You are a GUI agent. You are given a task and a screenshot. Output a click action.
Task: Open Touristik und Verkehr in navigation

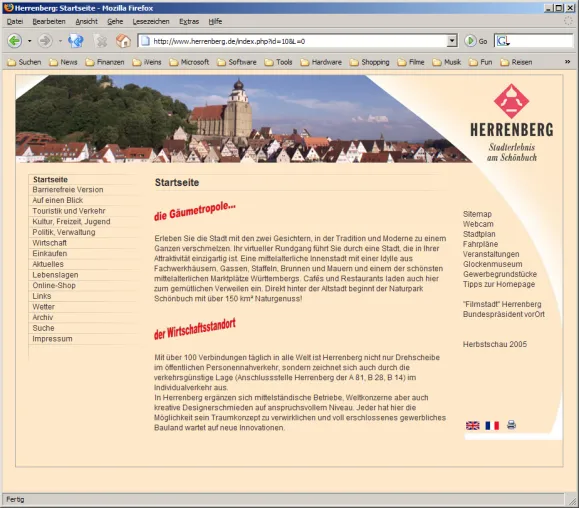(69, 211)
